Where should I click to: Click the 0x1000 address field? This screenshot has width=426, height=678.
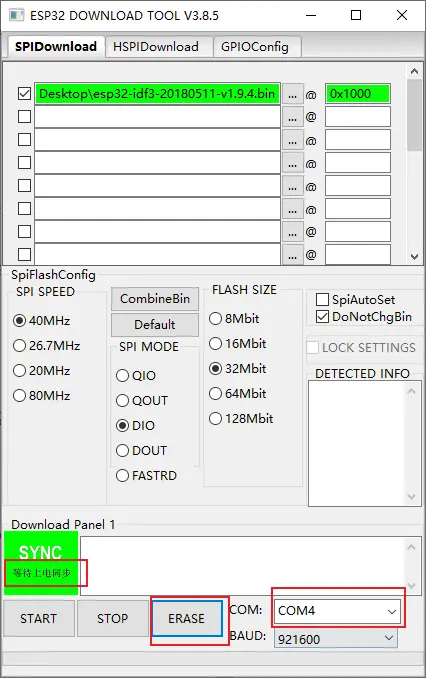358,94
